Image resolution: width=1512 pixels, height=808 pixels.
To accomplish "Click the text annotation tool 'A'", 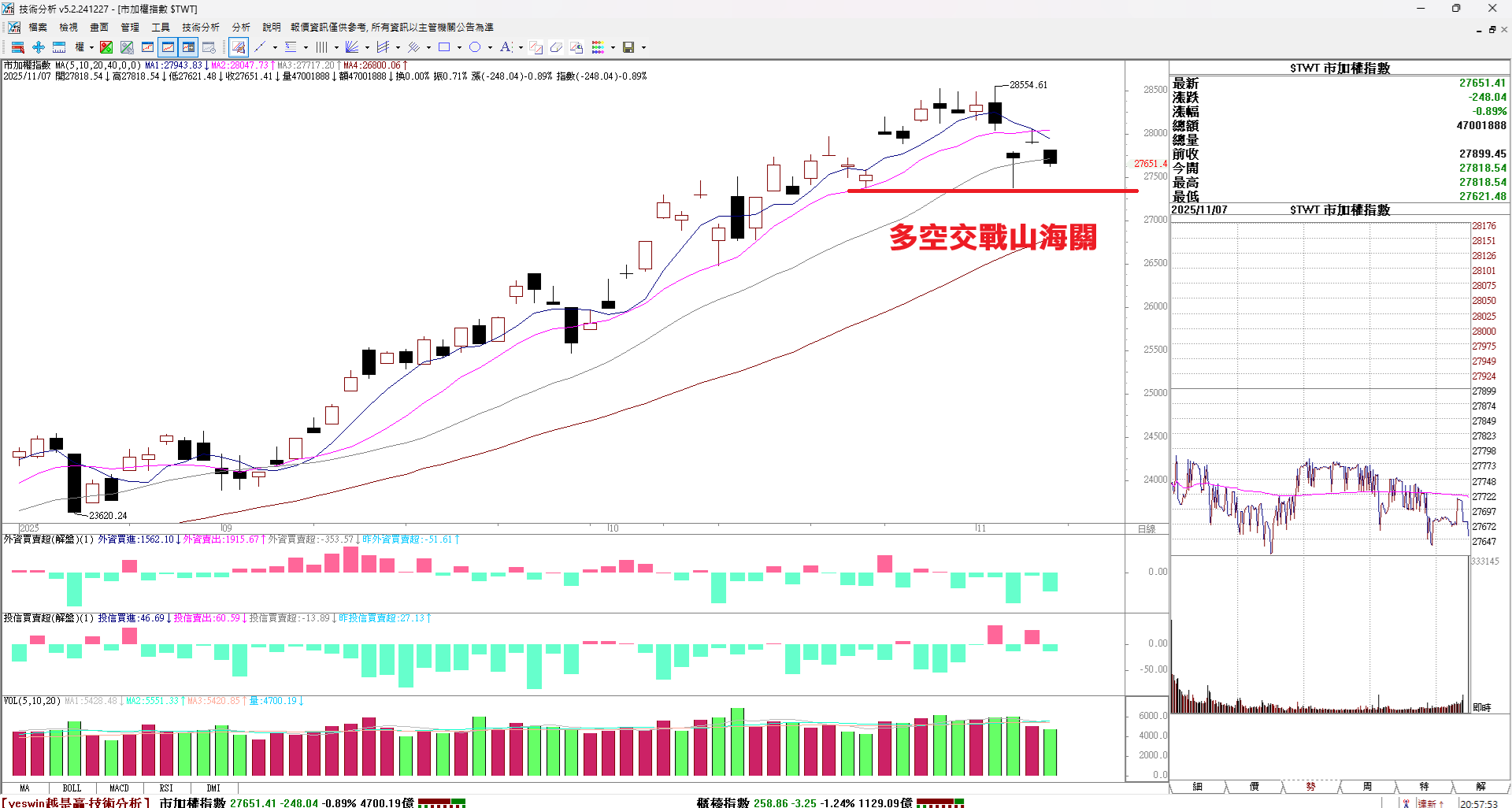I will click(x=506, y=47).
